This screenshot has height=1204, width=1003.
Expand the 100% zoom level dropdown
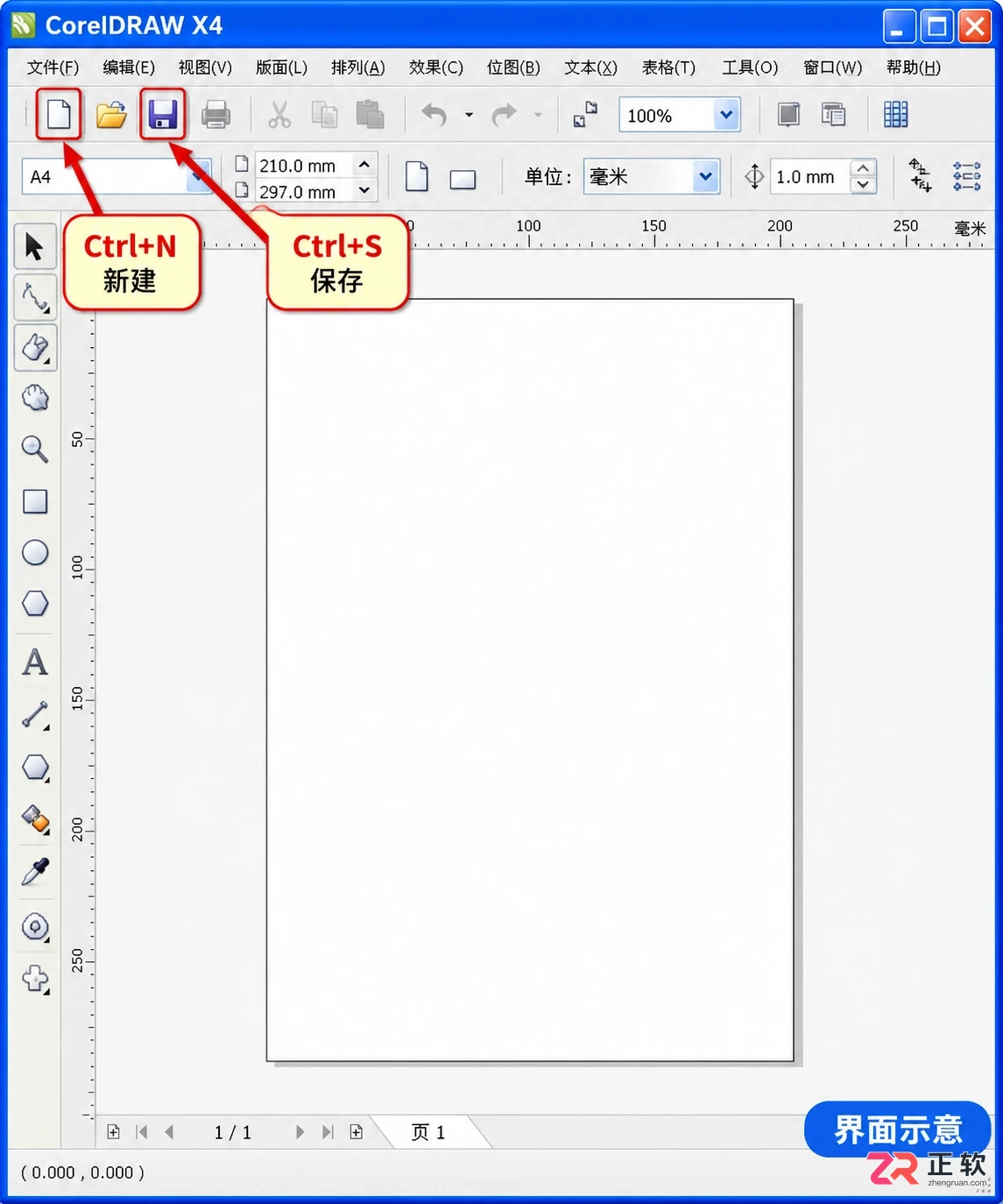tap(726, 115)
